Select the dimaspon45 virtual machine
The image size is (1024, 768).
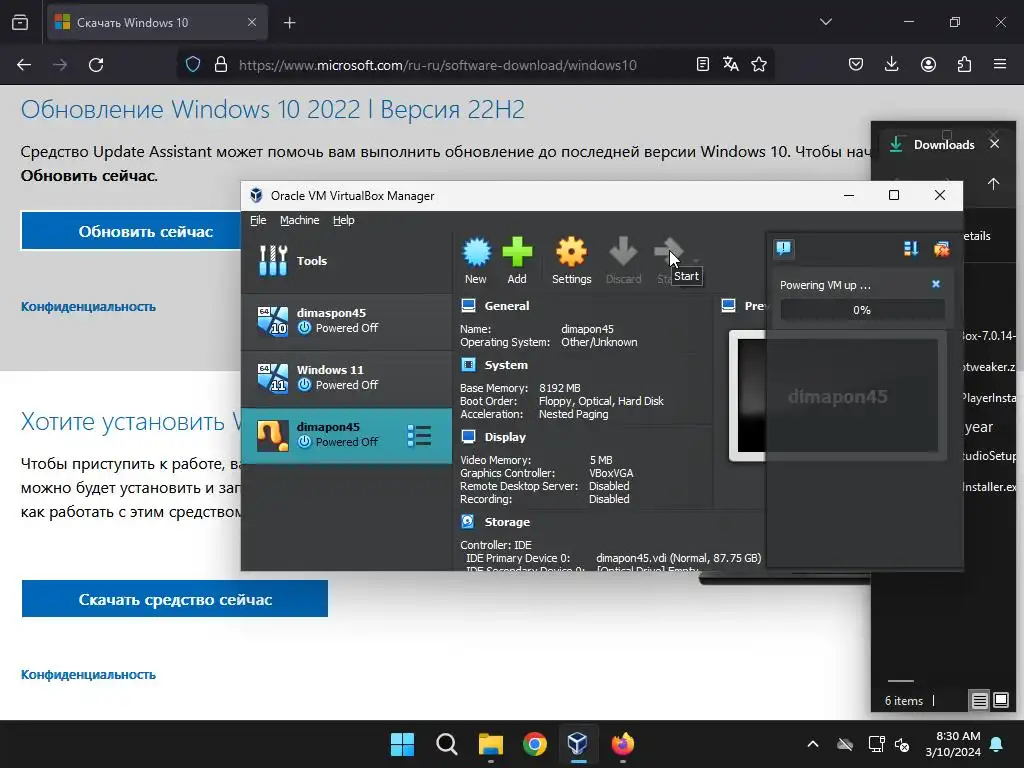(346, 321)
